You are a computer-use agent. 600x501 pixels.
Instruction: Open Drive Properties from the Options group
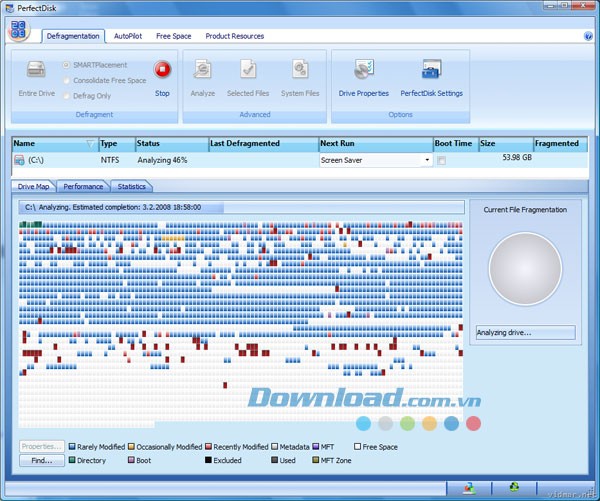[363, 71]
